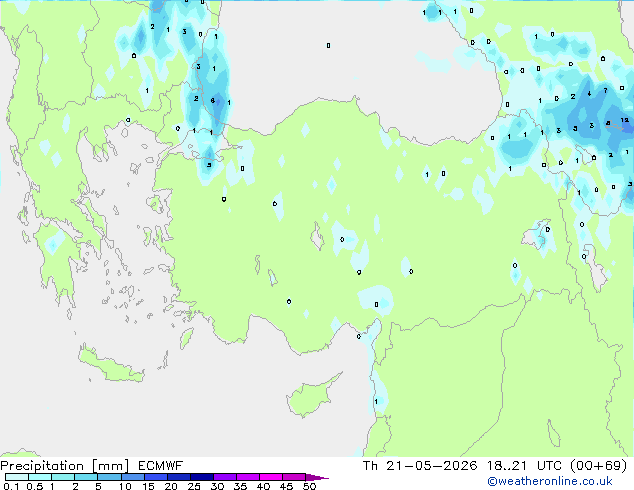Click the '10' legend scale label
Image resolution: width=634 pixels, height=490 pixels.
point(125,486)
